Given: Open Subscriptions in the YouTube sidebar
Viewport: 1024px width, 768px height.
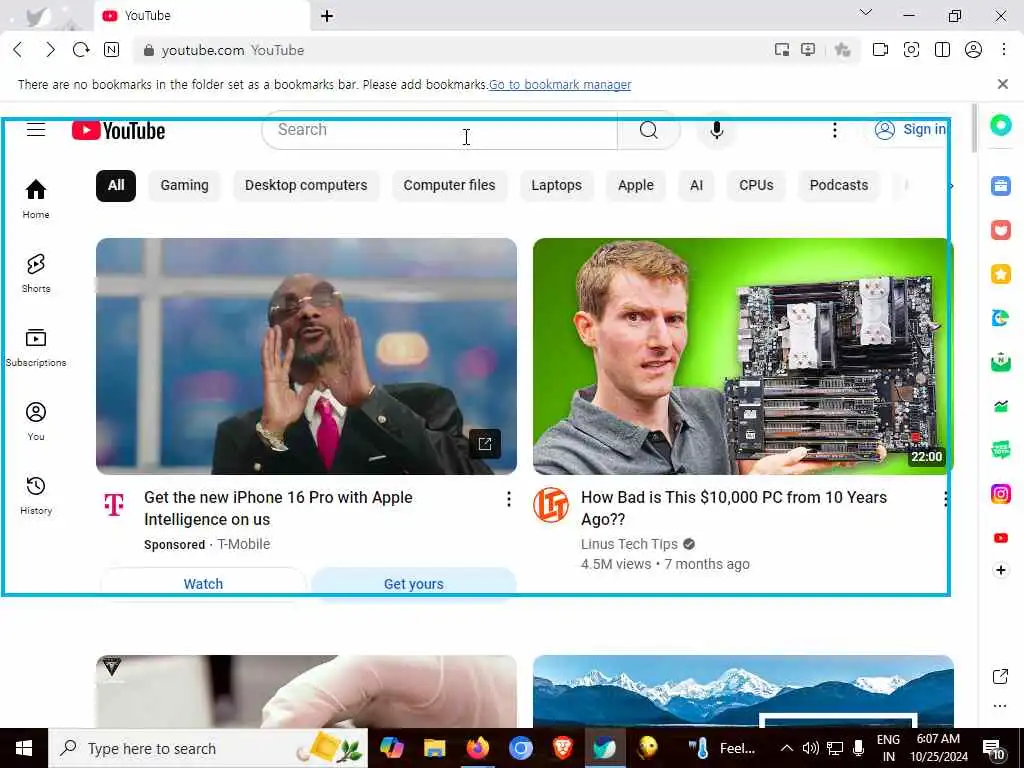Looking at the screenshot, I should 36,347.
